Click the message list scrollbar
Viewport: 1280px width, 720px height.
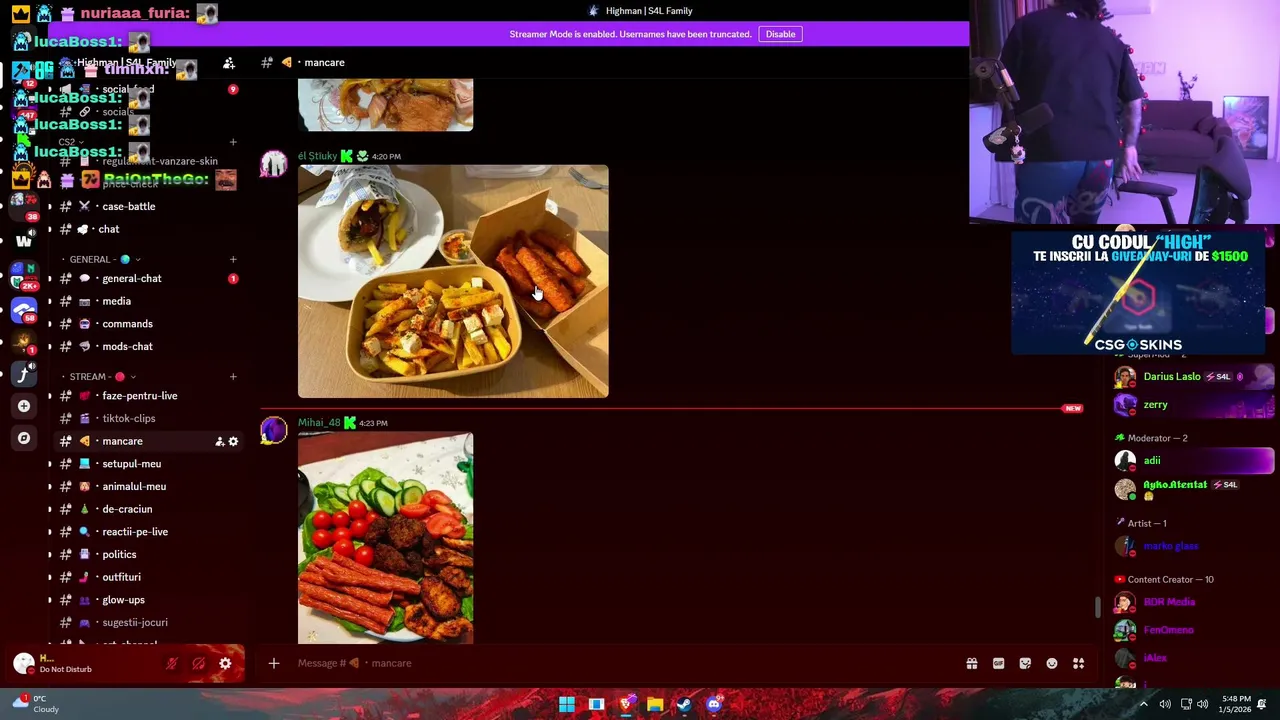tap(1097, 607)
